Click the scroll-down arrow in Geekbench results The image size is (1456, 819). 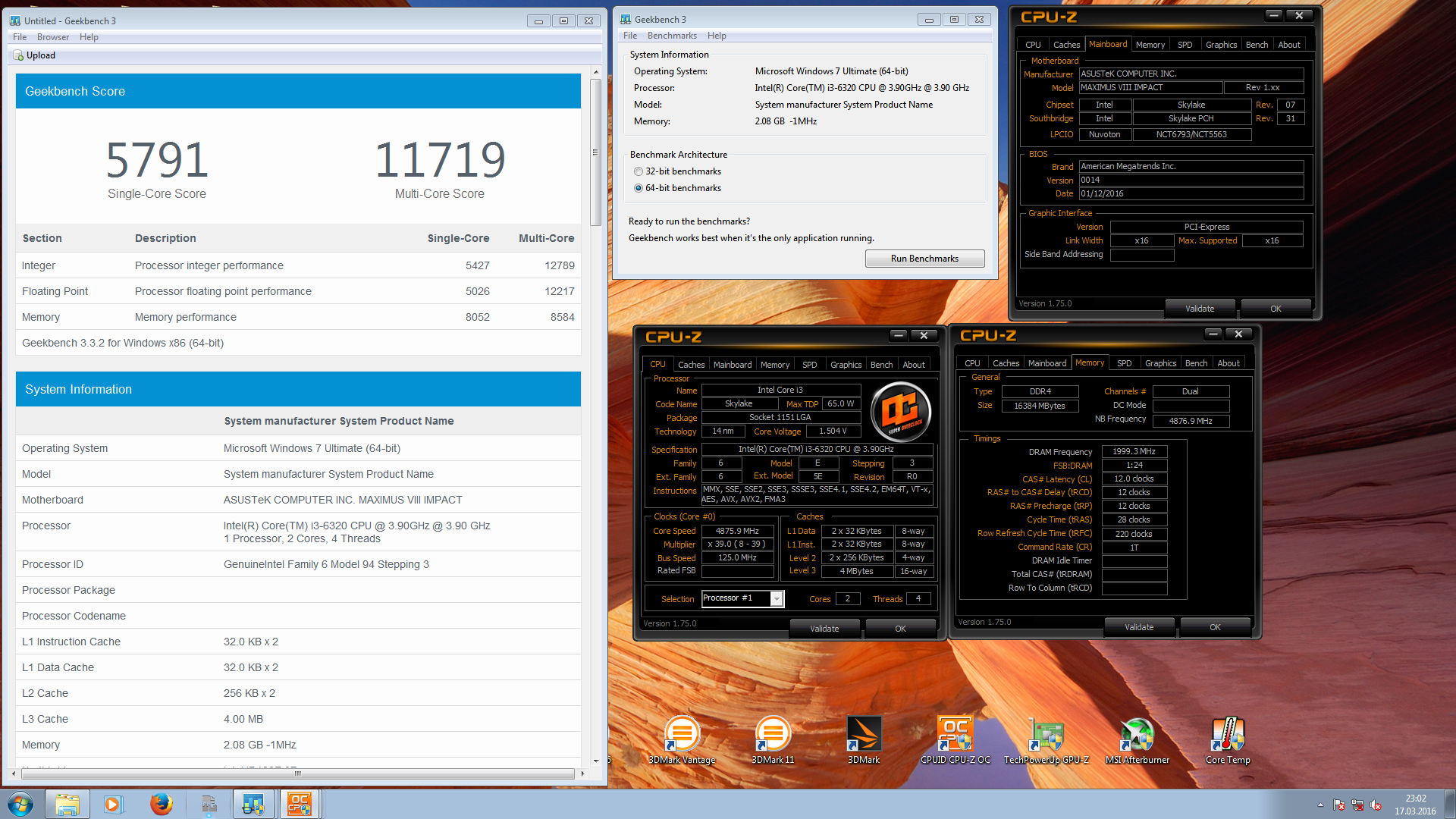595,761
